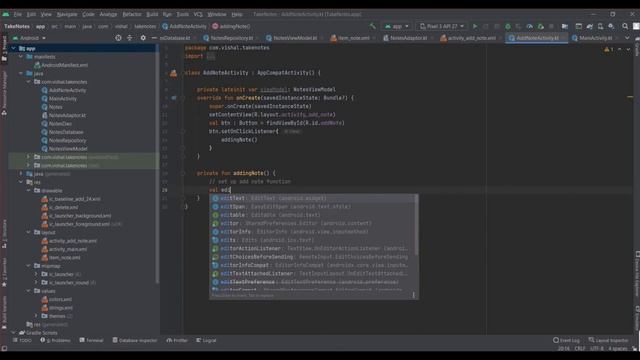Viewport: 640px width, 360px height.
Task: Click the completion popup scrollbar
Action: [416, 224]
